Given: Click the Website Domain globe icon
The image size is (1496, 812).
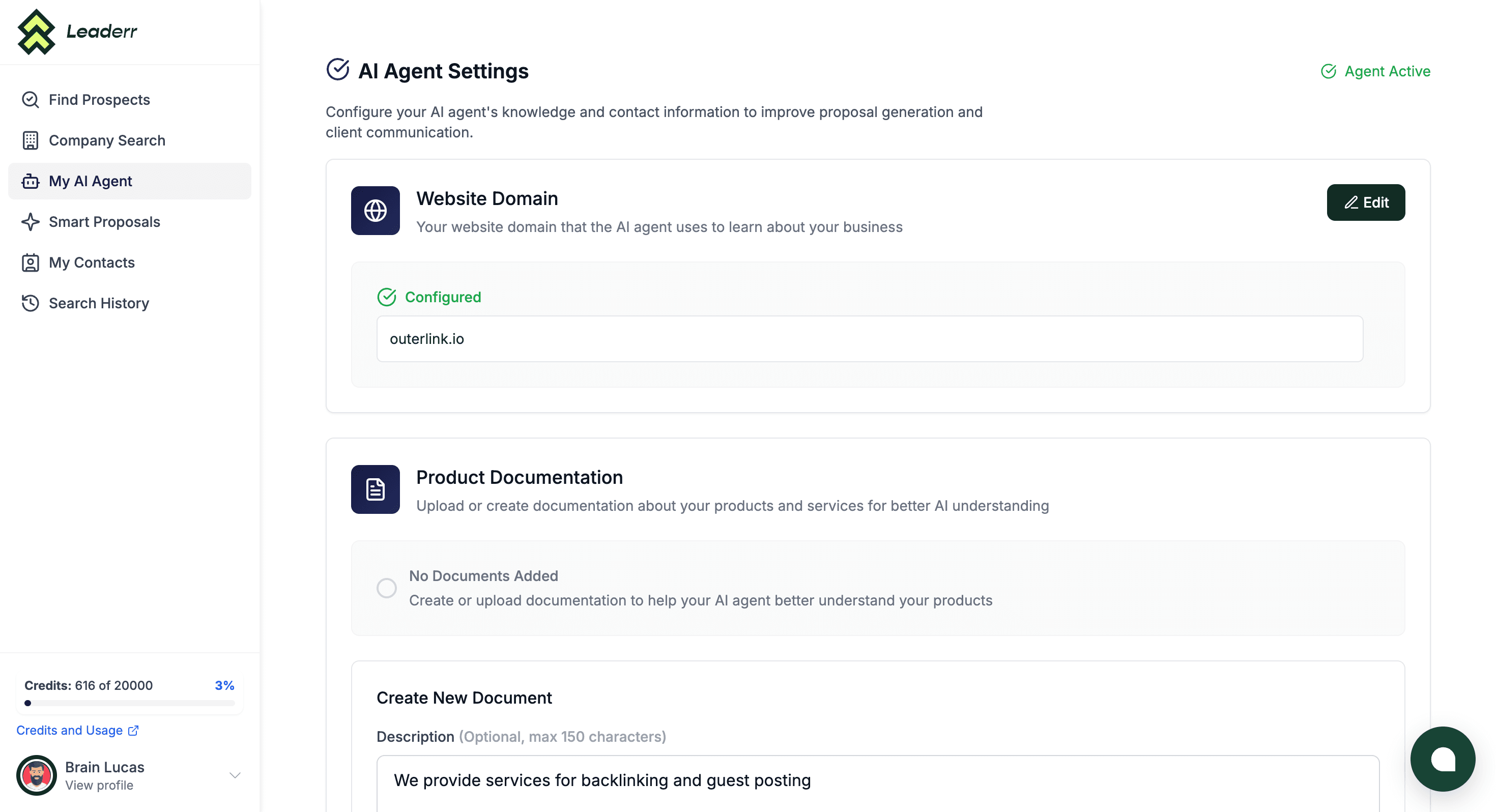Looking at the screenshot, I should click(375, 210).
